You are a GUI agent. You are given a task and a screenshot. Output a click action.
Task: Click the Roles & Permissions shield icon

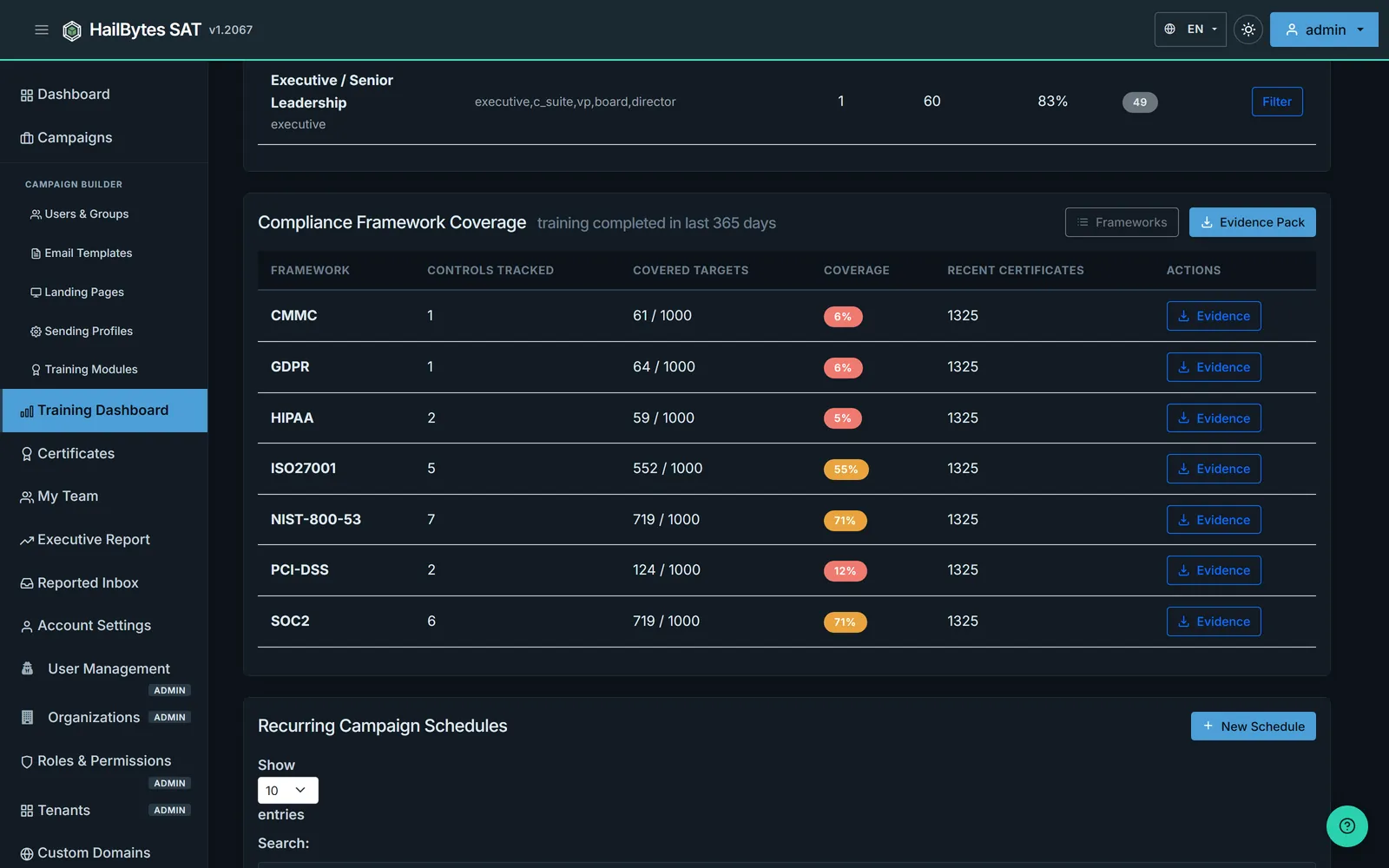pyautogui.click(x=27, y=761)
